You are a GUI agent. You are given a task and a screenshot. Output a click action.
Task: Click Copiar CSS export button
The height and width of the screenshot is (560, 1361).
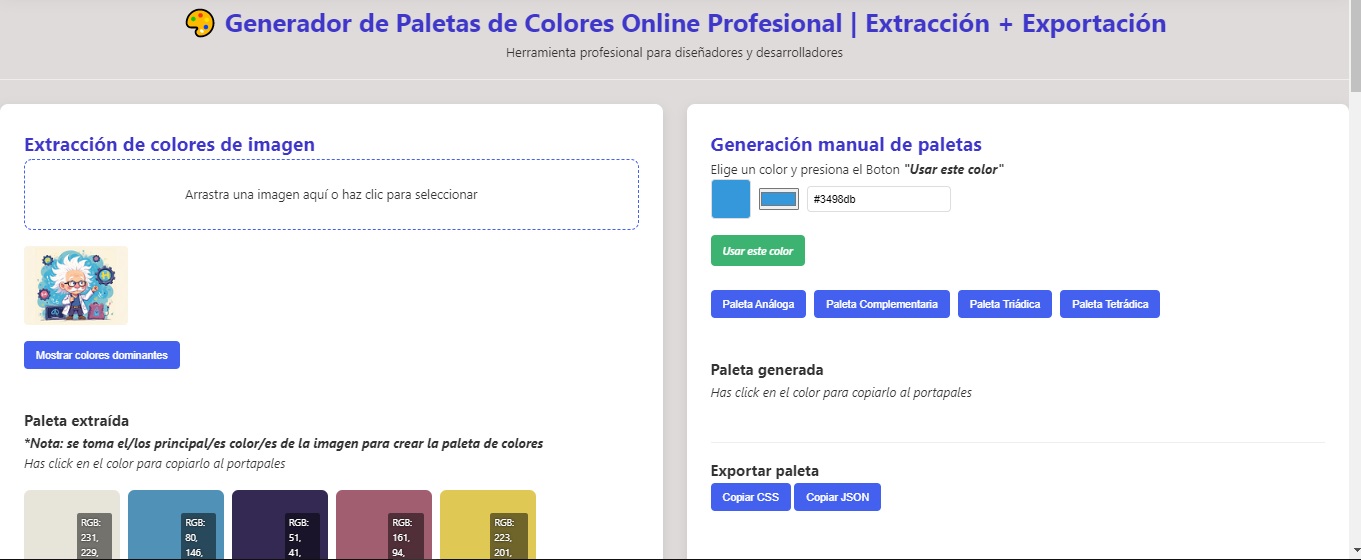click(751, 497)
